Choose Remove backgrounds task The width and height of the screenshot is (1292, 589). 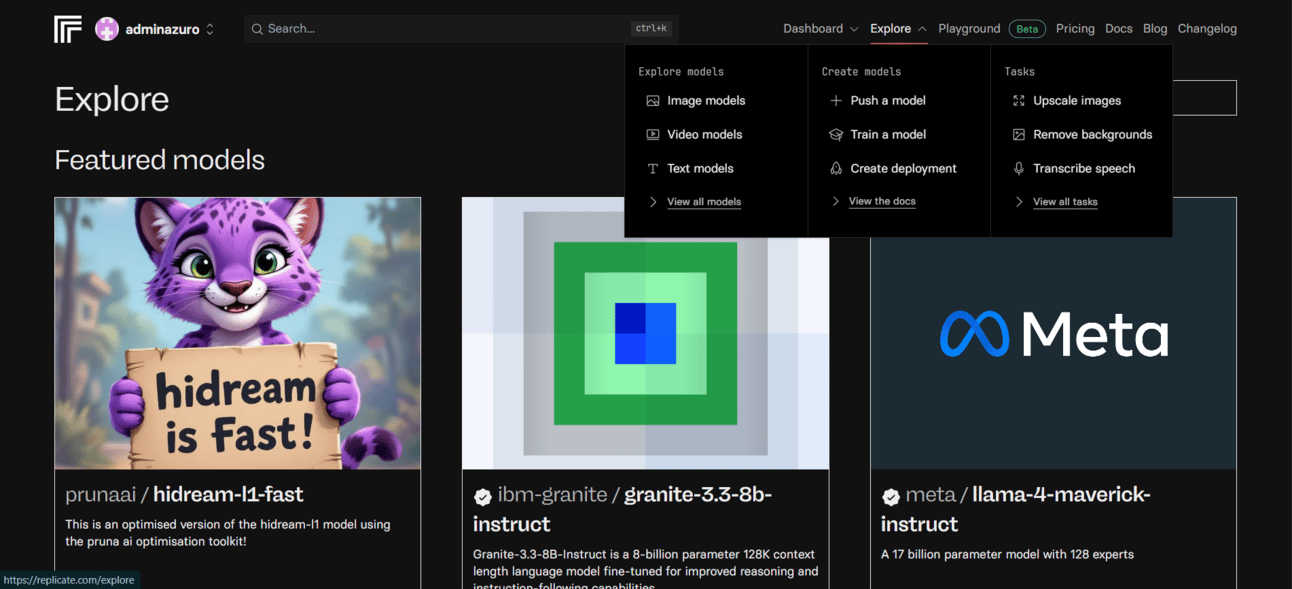coord(1092,135)
